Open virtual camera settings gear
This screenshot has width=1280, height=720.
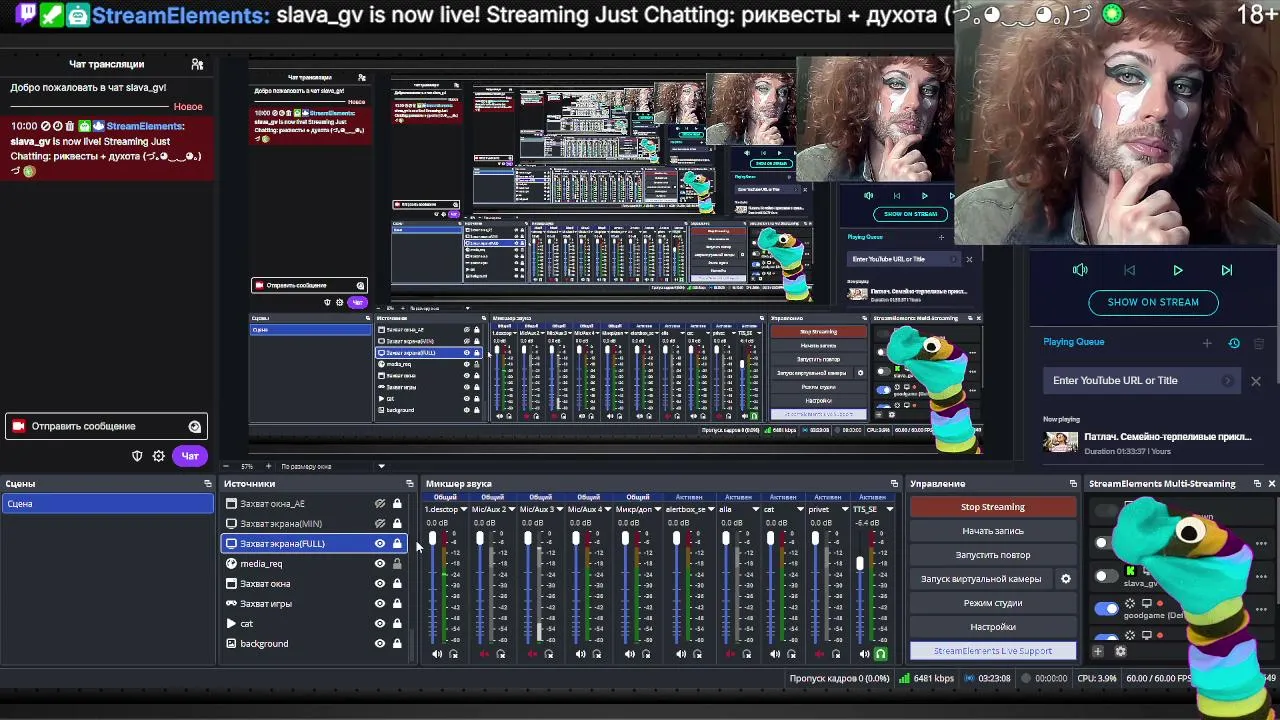click(x=1065, y=579)
